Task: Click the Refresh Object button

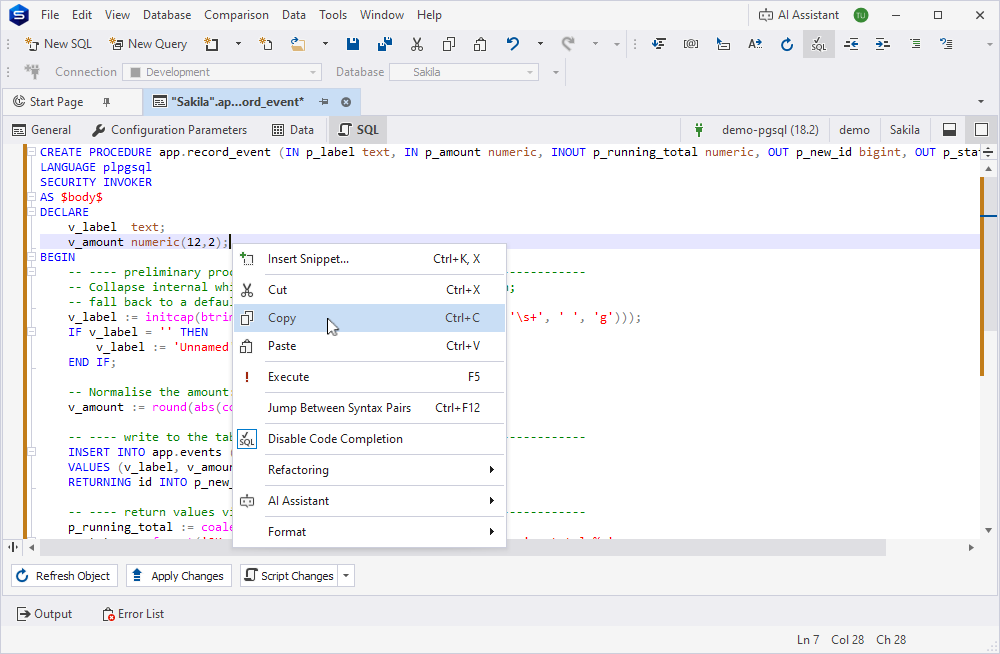Action: (x=64, y=576)
